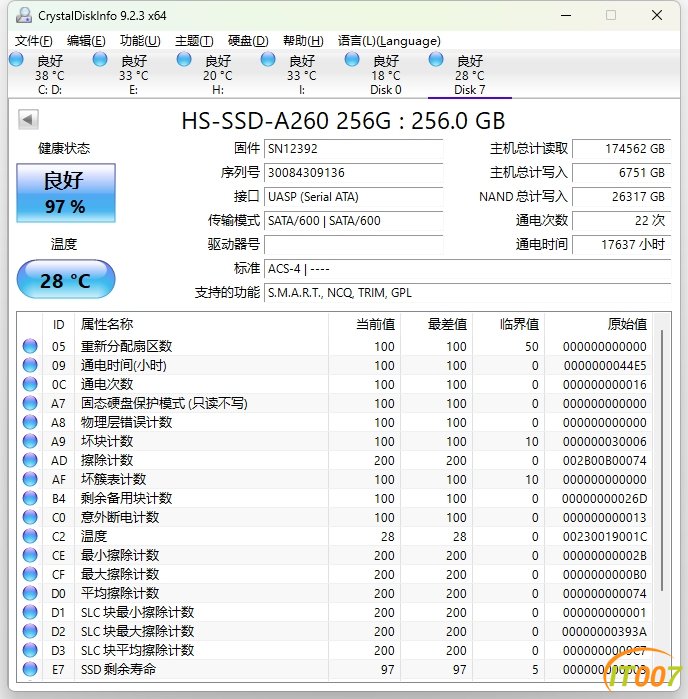Click the status icon of row D2 SLC 块最大擦除计数

pos(30,631)
